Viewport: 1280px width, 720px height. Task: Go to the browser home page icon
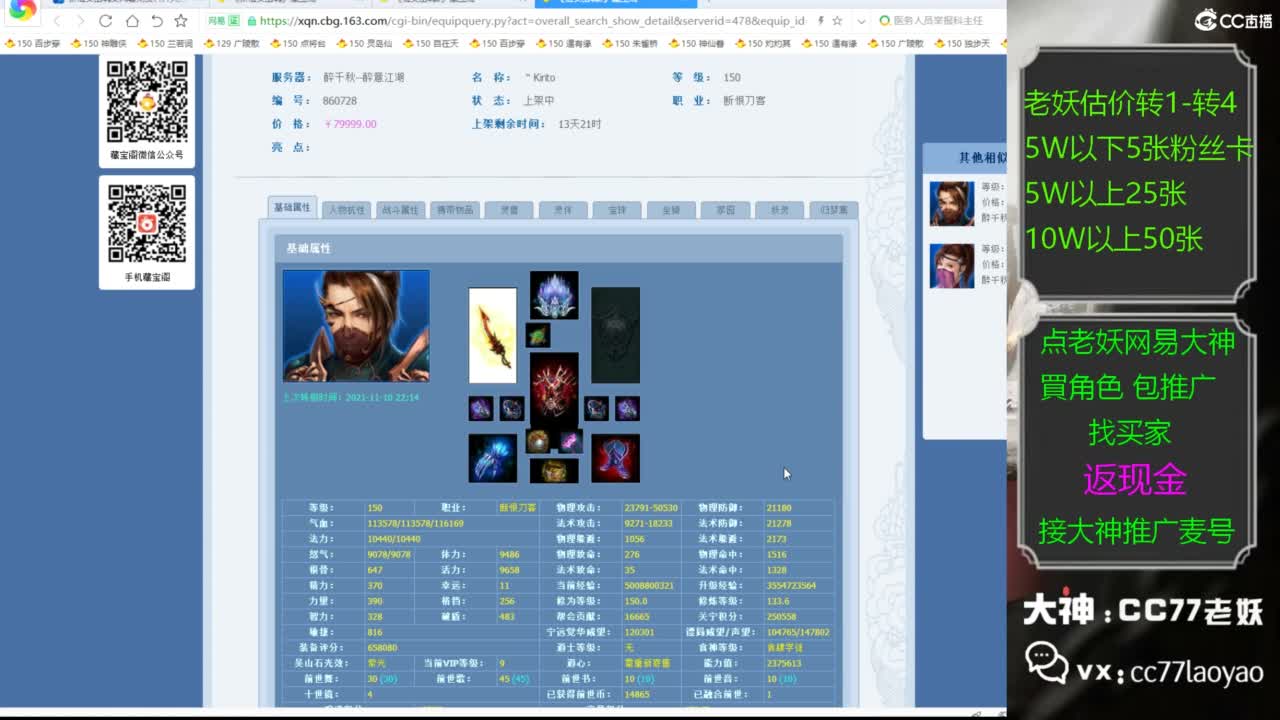point(132,21)
